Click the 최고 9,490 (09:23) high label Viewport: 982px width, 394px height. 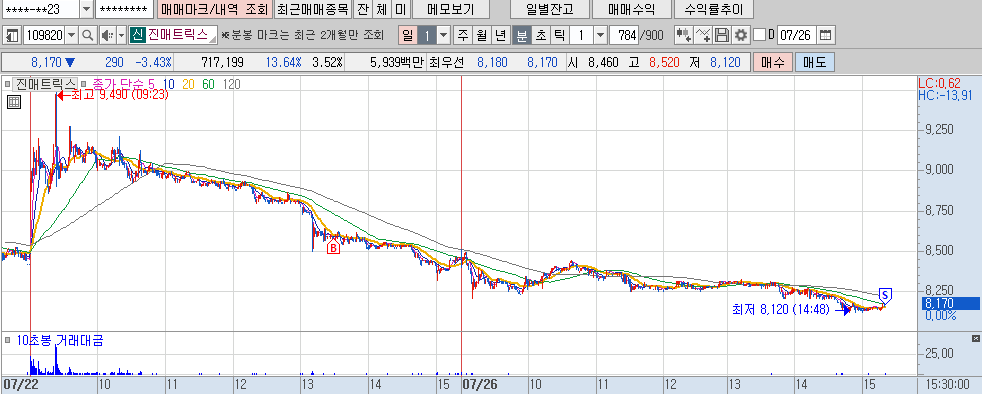click(120, 95)
